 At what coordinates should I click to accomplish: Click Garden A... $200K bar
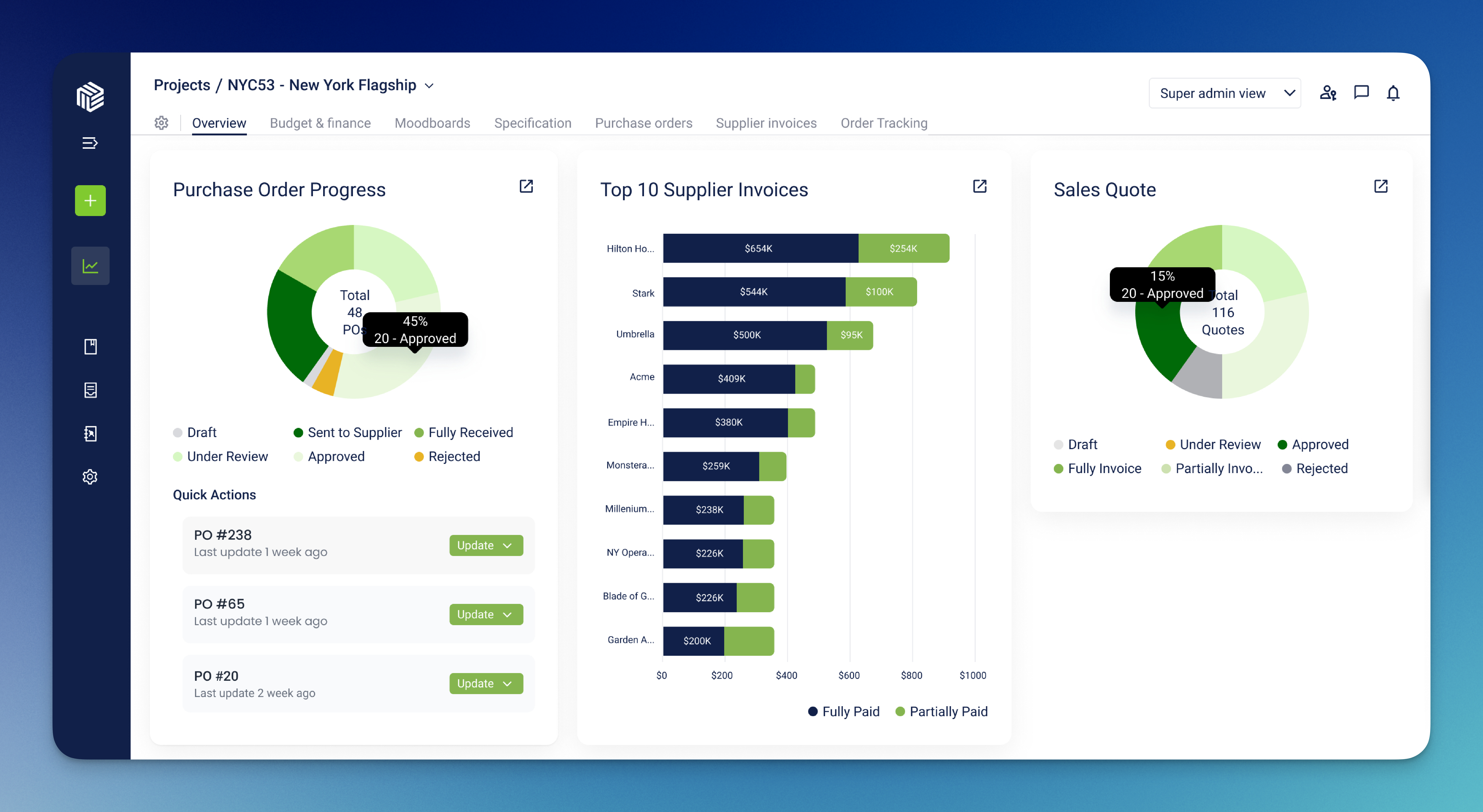pos(694,641)
